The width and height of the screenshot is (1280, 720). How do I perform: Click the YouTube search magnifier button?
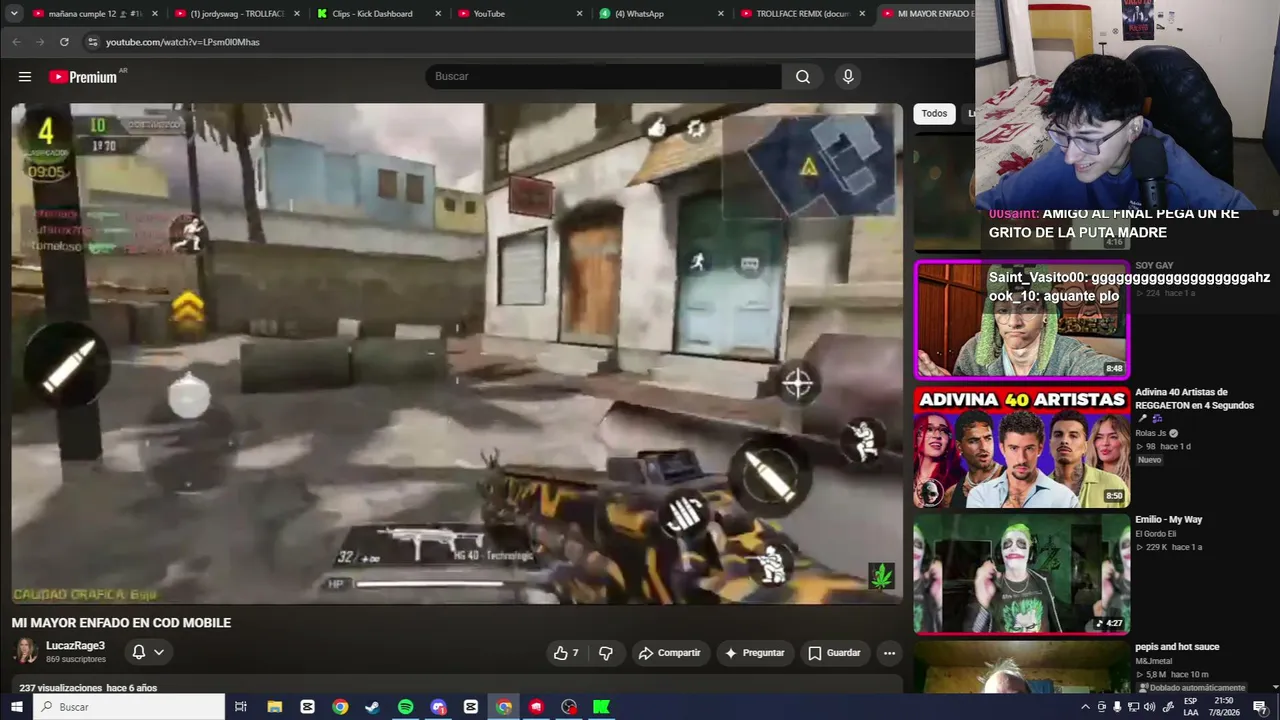point(803,77)
